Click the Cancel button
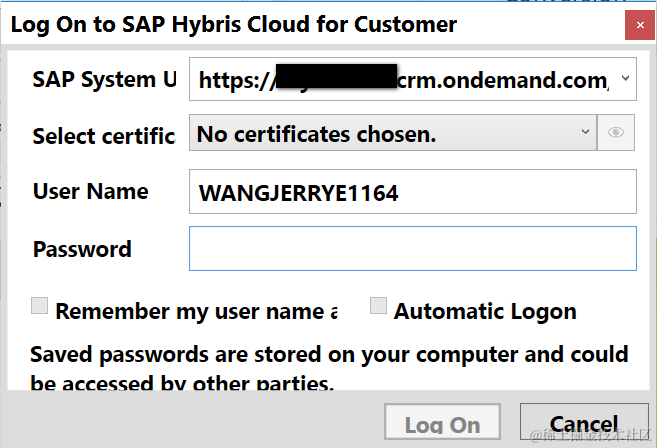This screenshot has height=448, width=657. click(x=584, y=422)
